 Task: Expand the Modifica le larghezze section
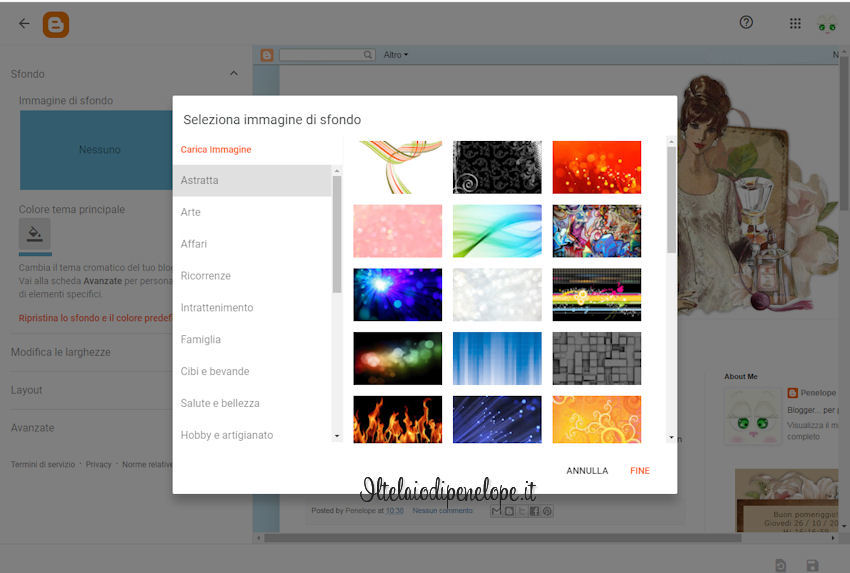pos(61,352)
